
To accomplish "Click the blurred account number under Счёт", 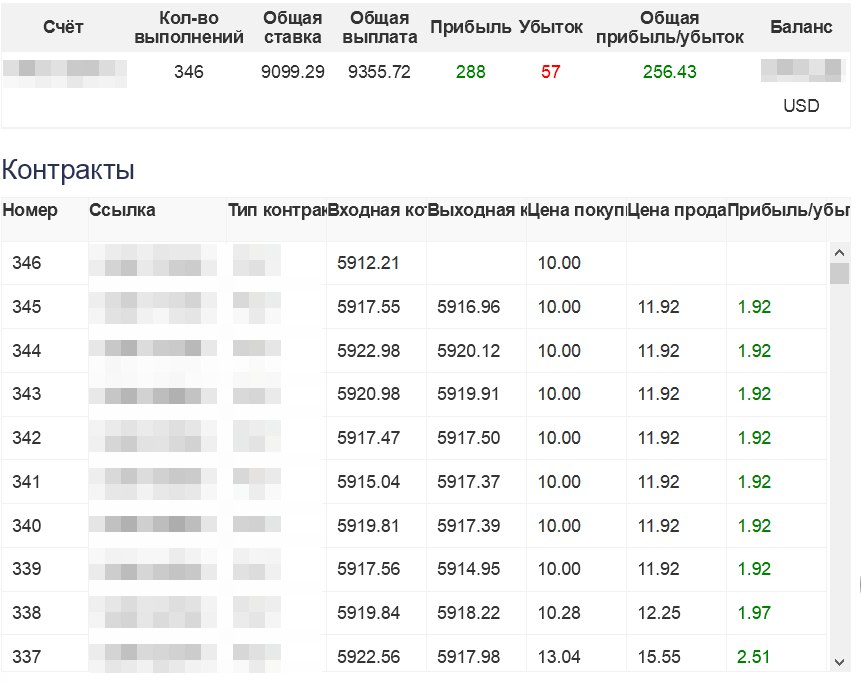I will (65, 73).
